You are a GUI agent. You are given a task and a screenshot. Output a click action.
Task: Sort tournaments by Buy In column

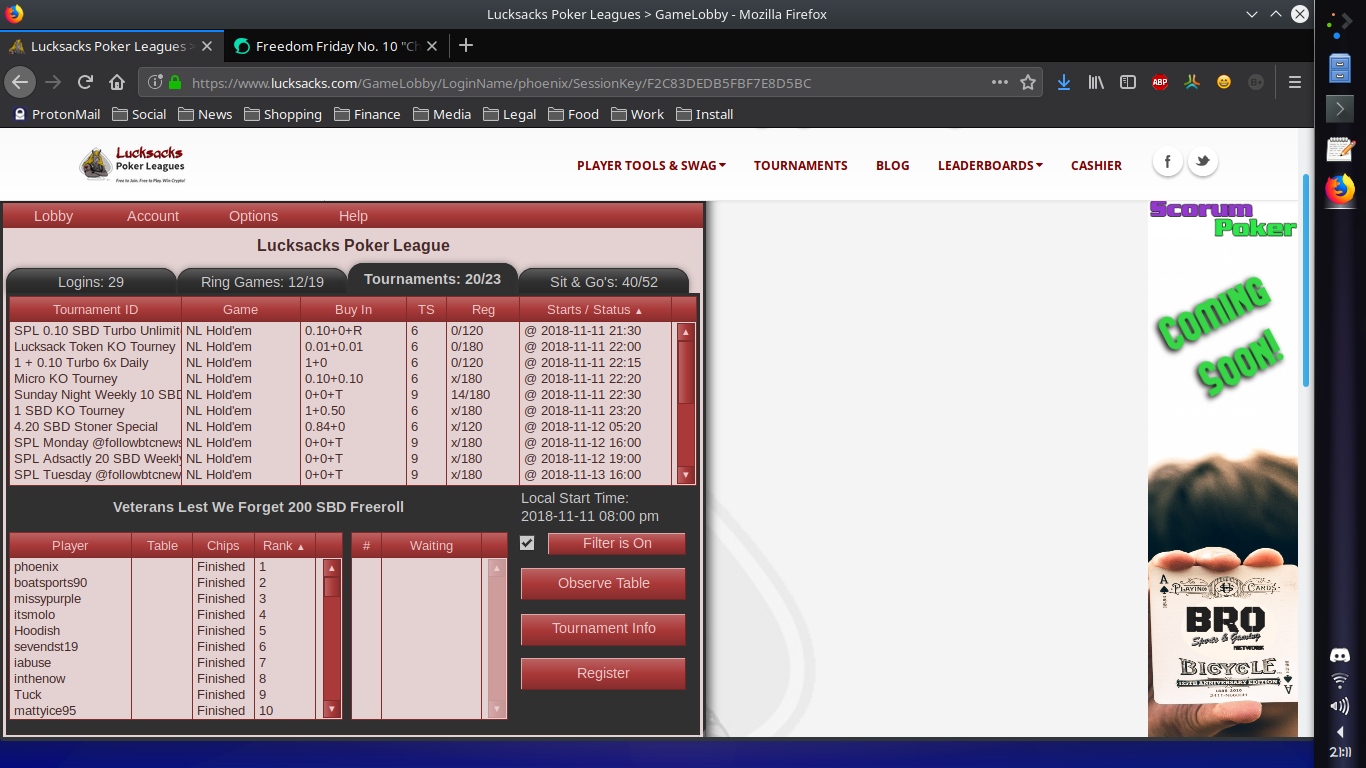tap(354, 310)
